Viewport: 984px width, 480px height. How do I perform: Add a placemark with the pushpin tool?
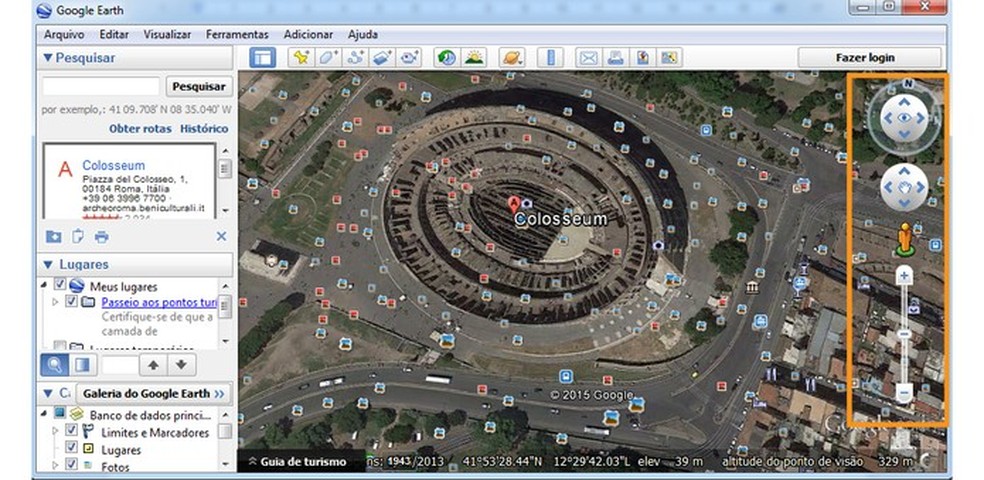302,58
